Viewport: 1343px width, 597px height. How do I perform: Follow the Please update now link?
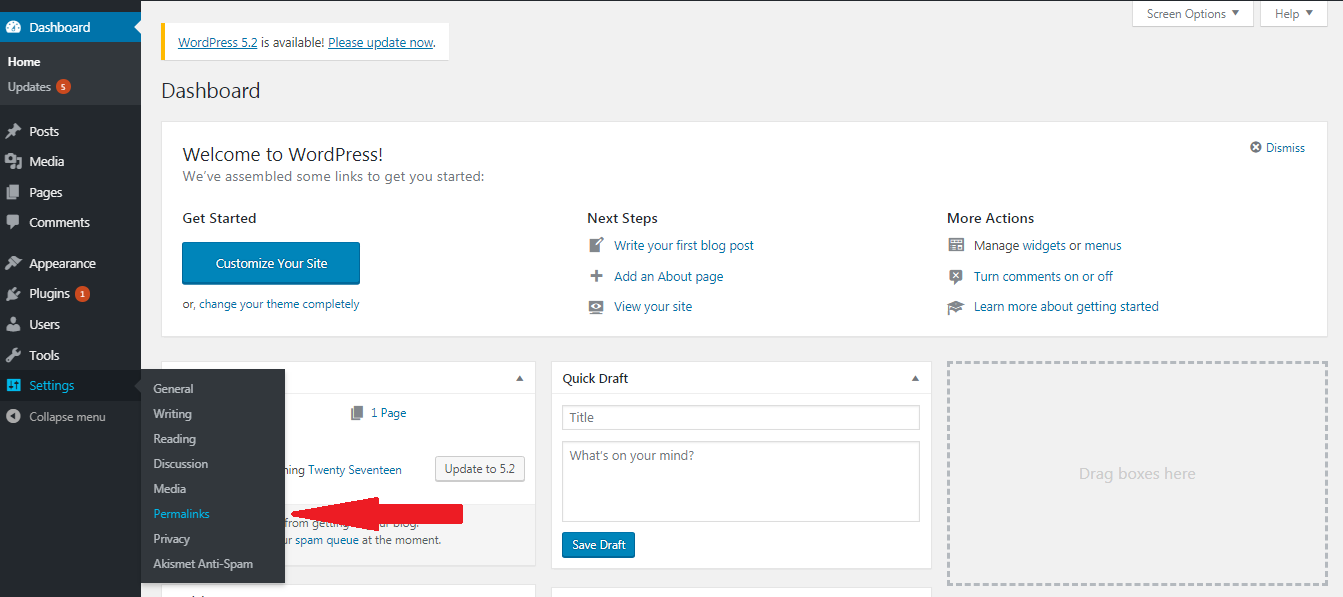point(381,43)
